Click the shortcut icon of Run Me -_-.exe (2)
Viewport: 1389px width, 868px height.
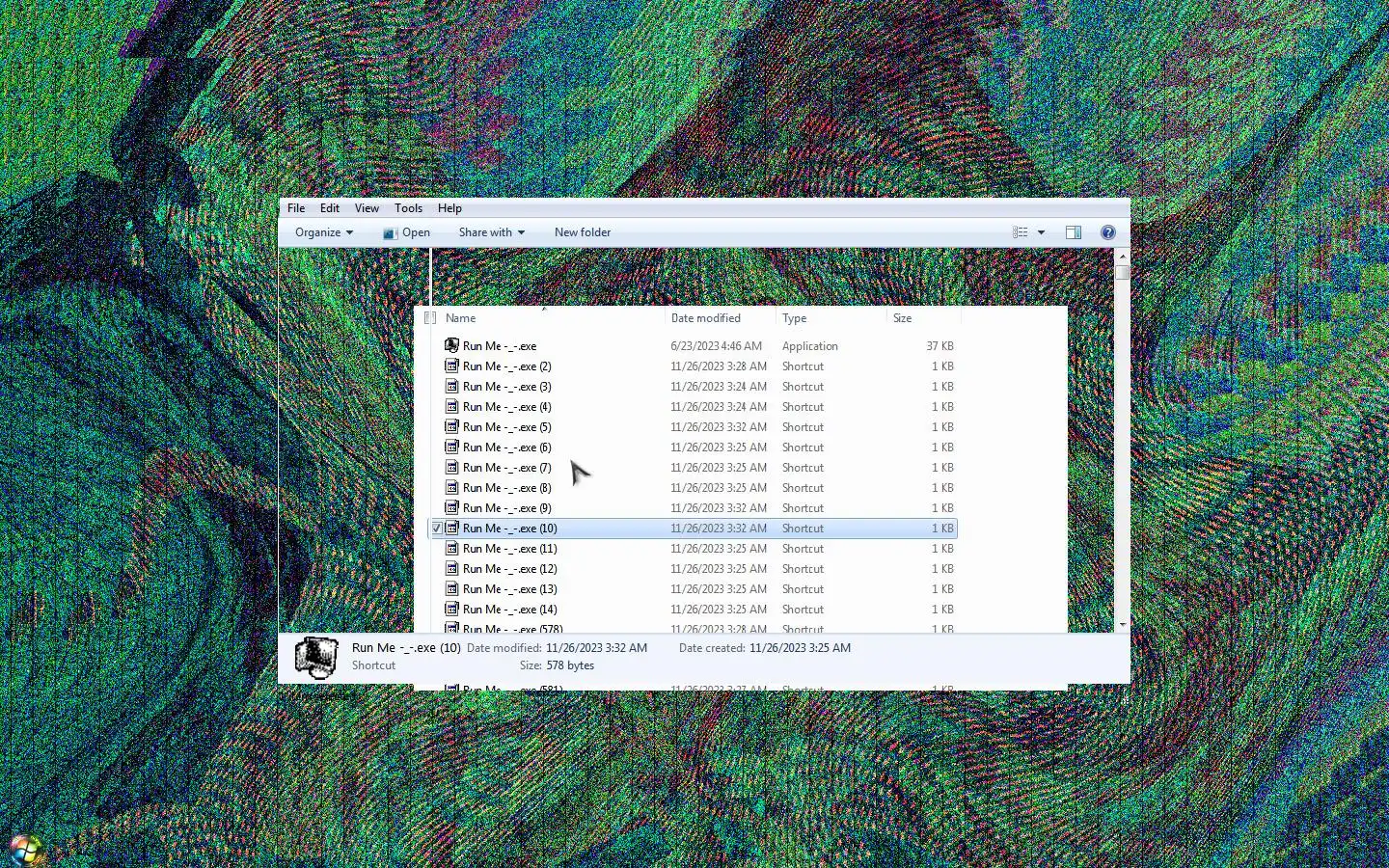point(451,366)
